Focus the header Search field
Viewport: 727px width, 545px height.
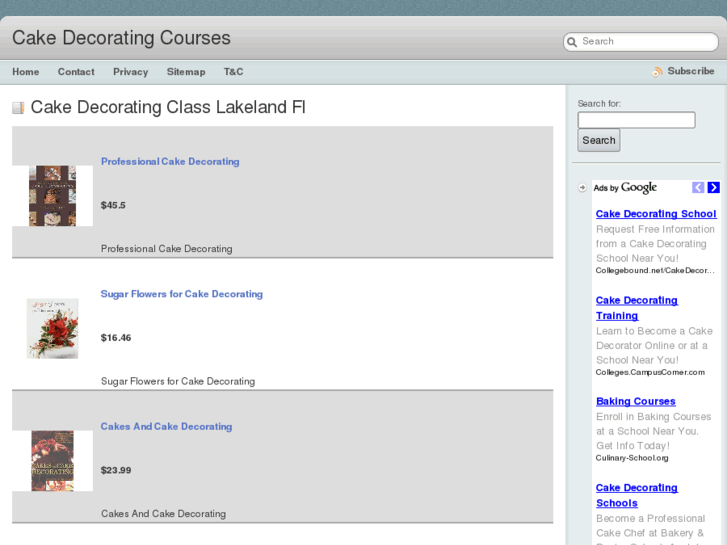641,42
